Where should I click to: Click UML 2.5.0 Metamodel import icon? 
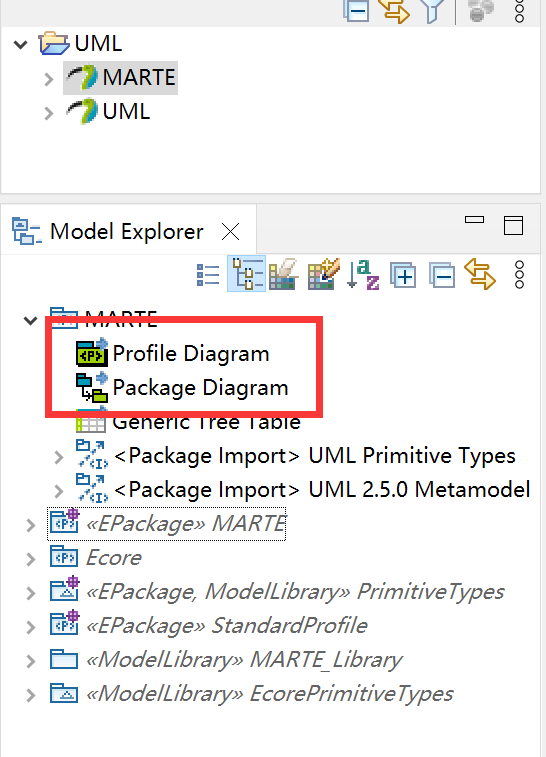[92, 489]
